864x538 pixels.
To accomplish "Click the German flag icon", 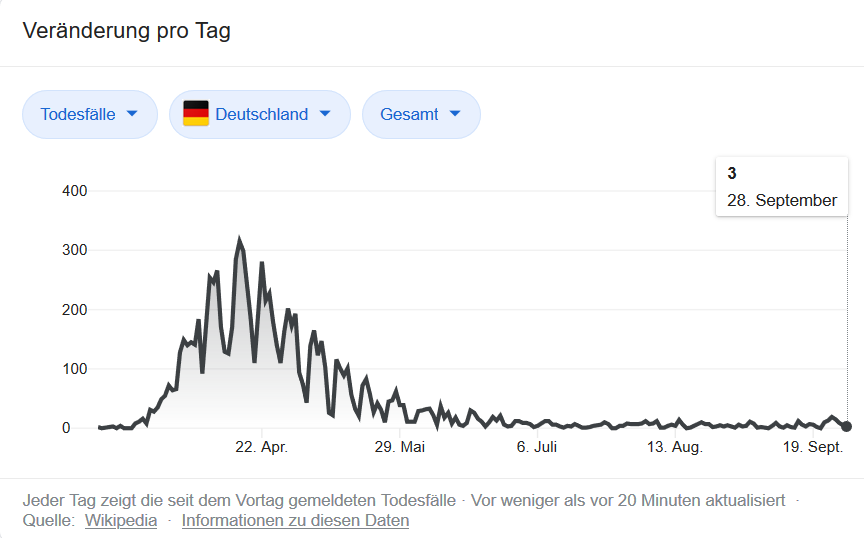I will click(196, 114).
